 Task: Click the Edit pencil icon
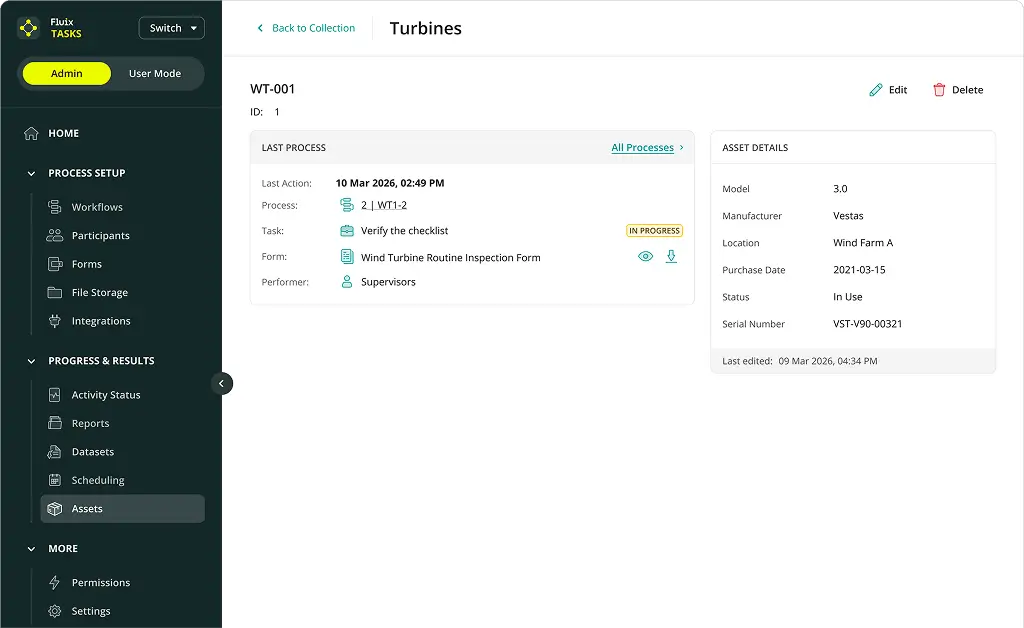tap(876, 90)
